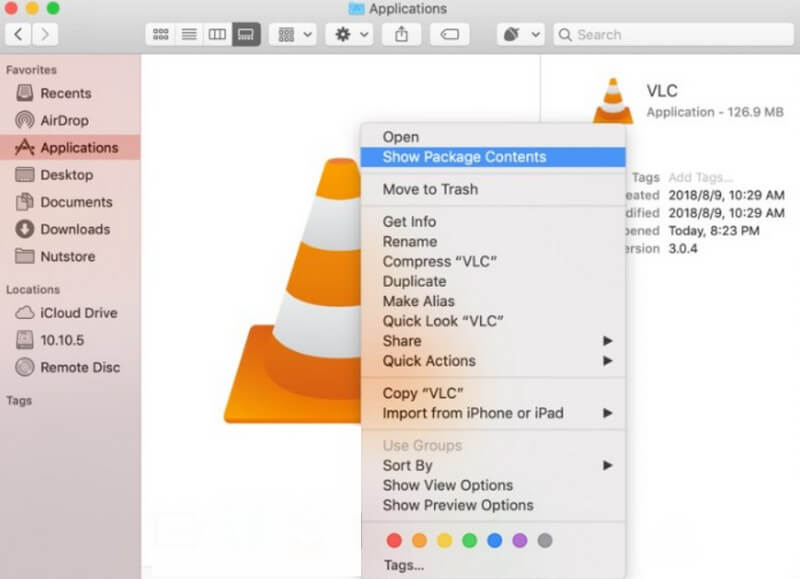
Task: Choose Get Info in context menu
Action: 409,221
